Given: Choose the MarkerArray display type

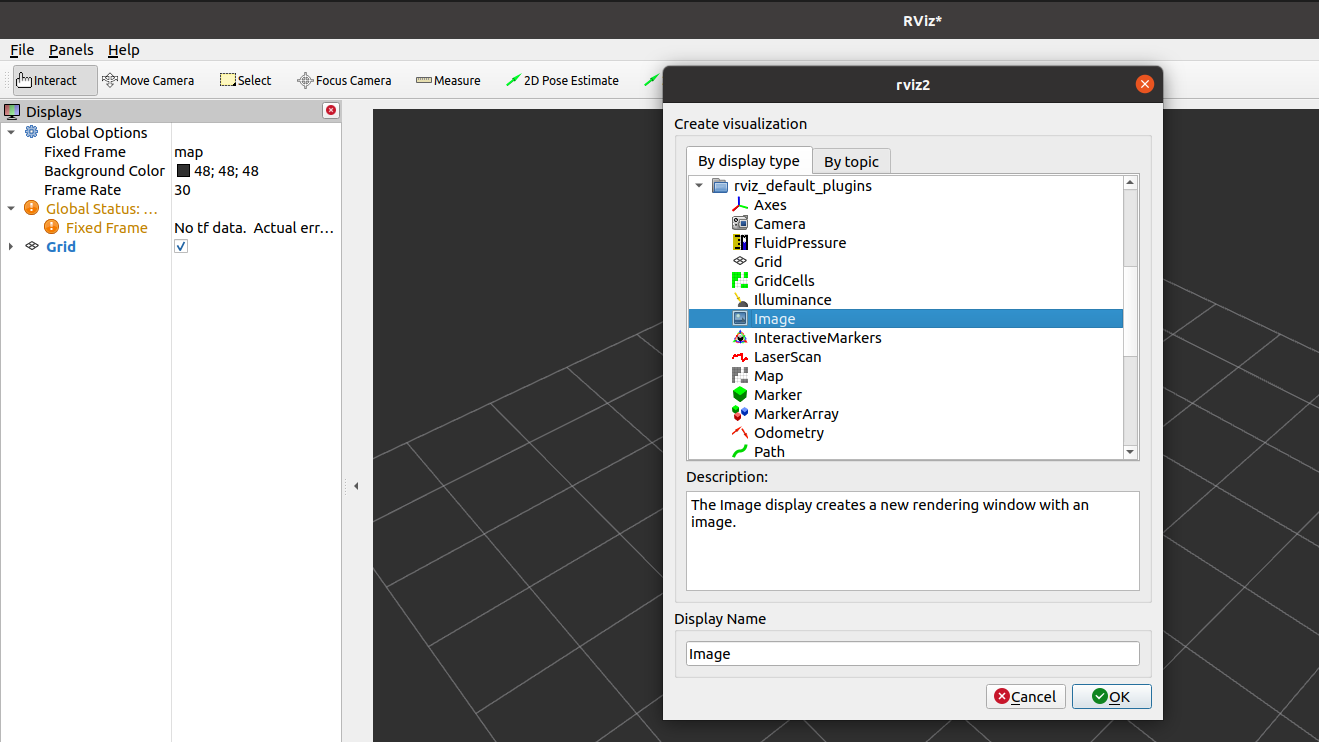Looking at the screenshot, I should pos(798,413).
